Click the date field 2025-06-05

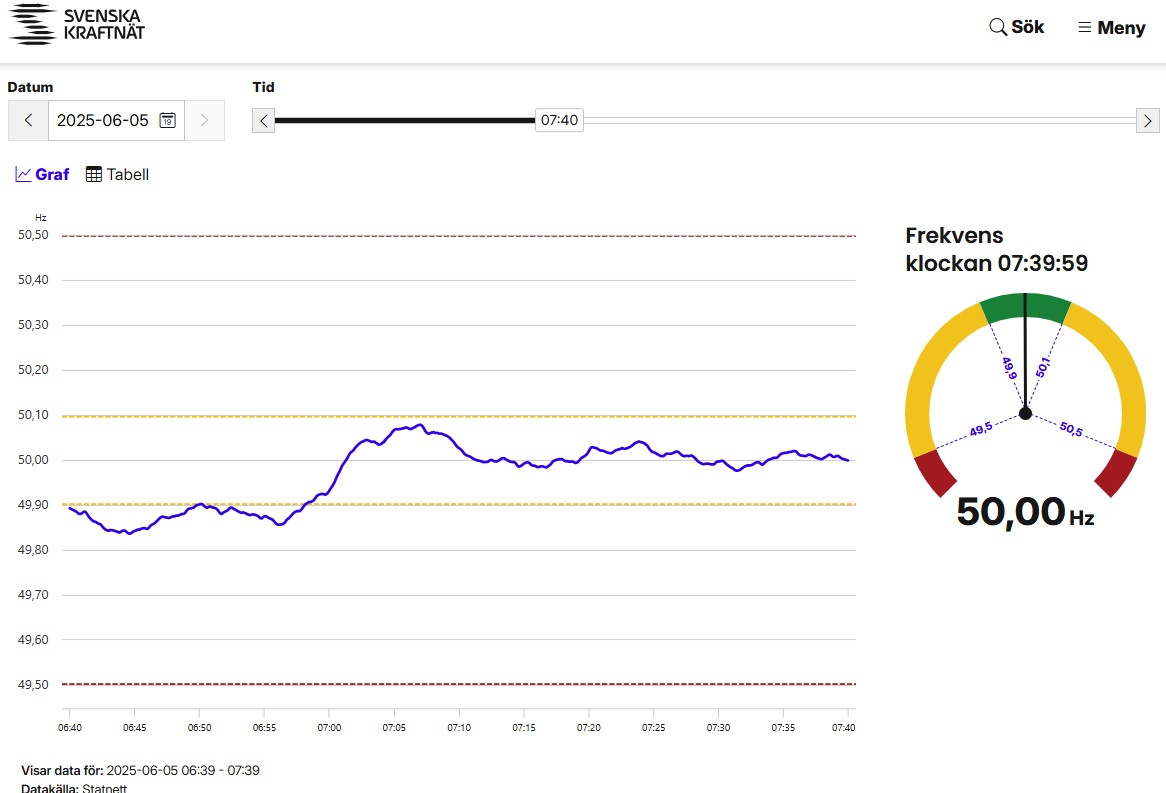(x=102, y=121)
